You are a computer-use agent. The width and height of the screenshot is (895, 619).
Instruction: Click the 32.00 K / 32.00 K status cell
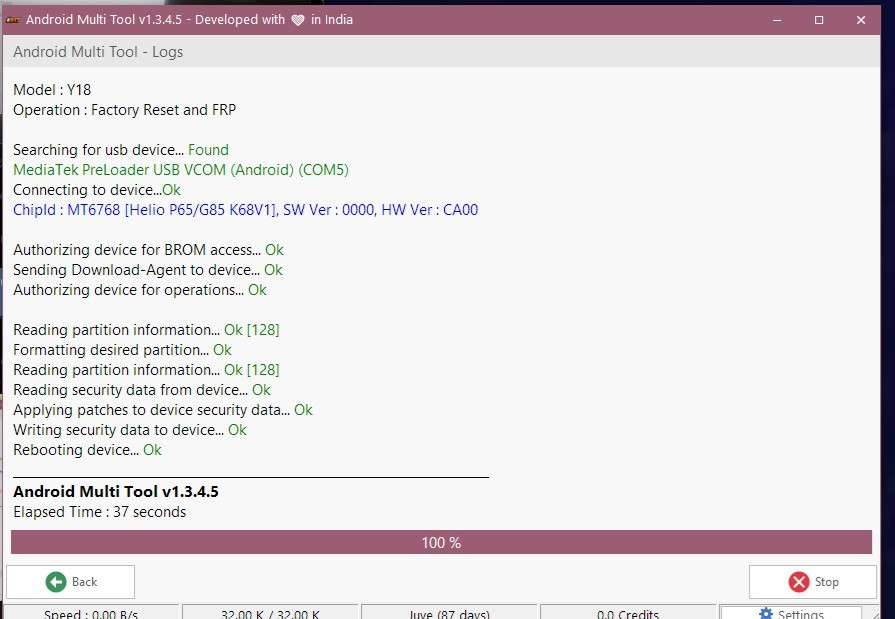tap(270, 613)
